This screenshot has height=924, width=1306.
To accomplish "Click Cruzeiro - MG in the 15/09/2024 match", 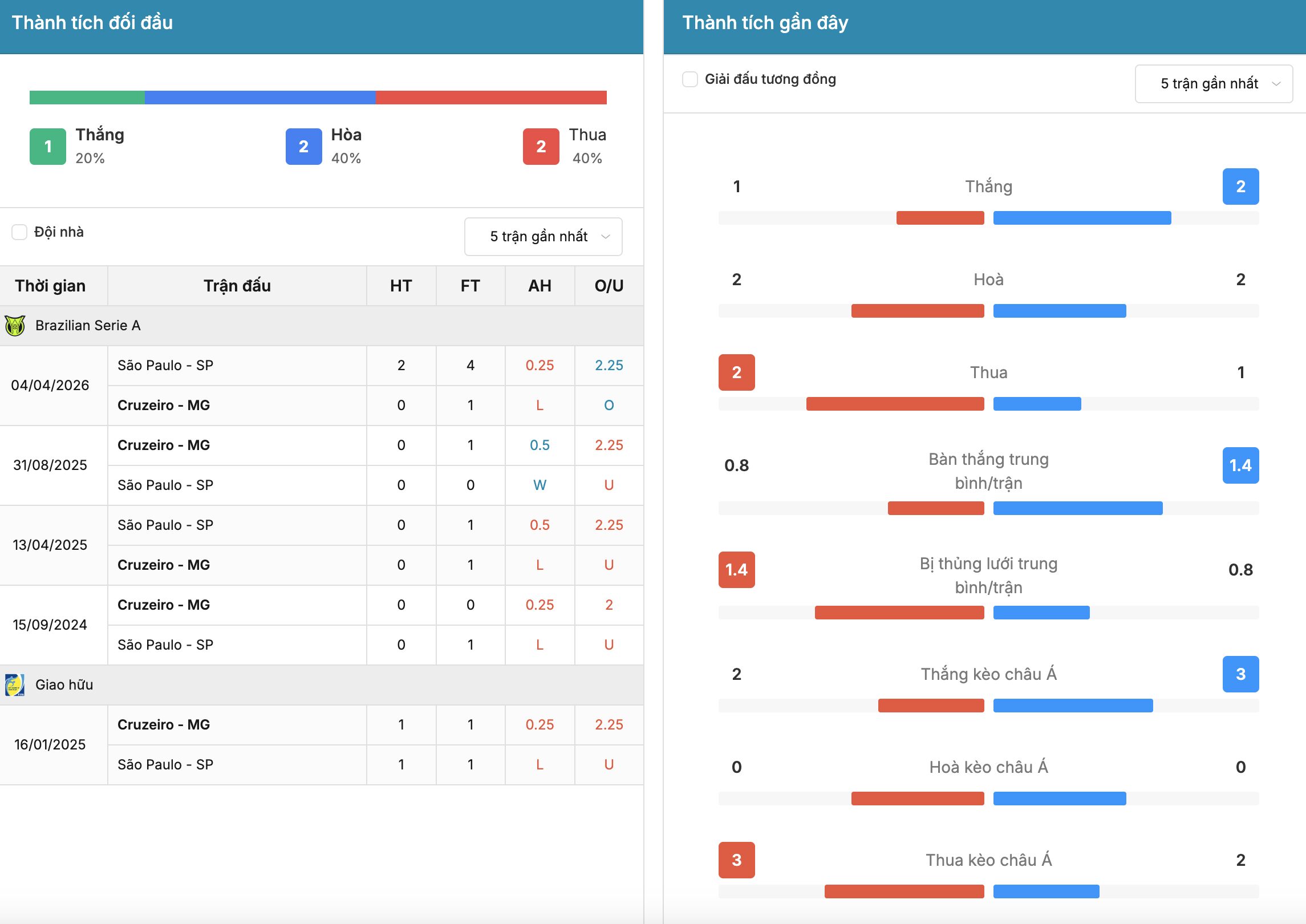I will 164,605.
